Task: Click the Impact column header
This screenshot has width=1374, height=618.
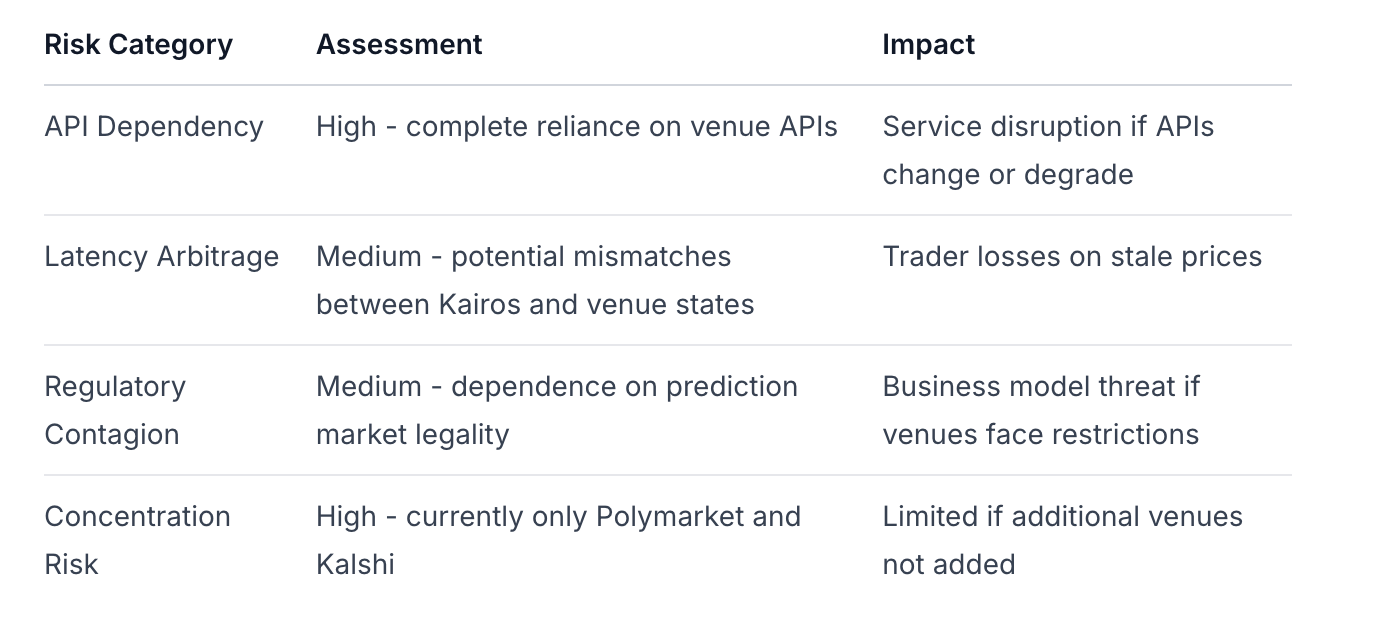Action: [x=928, y=45]
